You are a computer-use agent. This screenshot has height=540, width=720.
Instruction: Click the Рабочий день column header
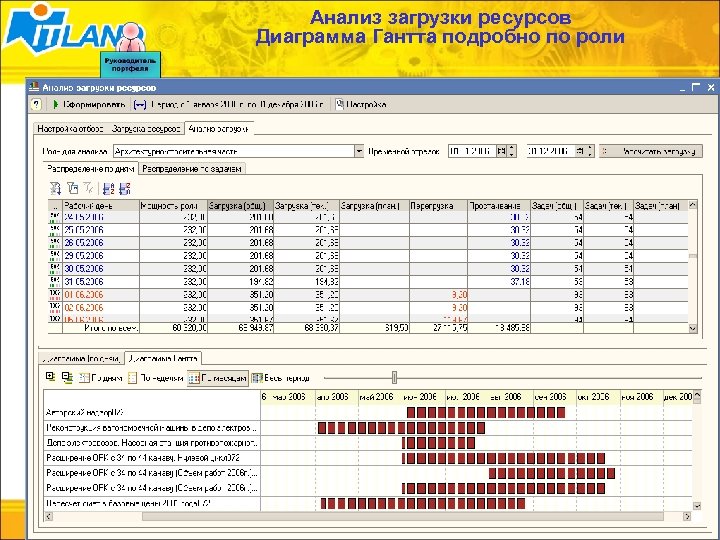pyautogui.click(x=101, y=206)
